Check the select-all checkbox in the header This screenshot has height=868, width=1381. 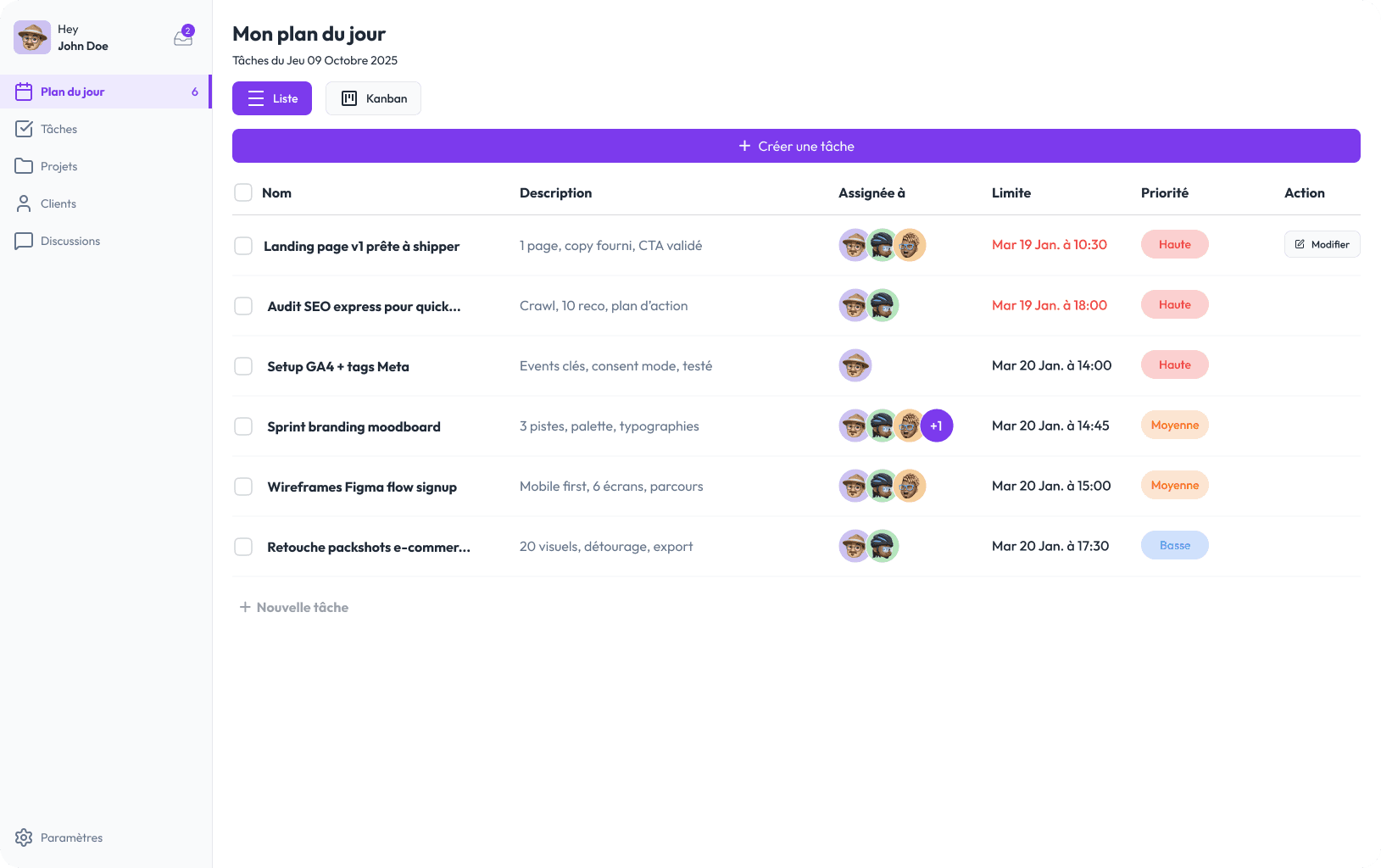[243, 192]
